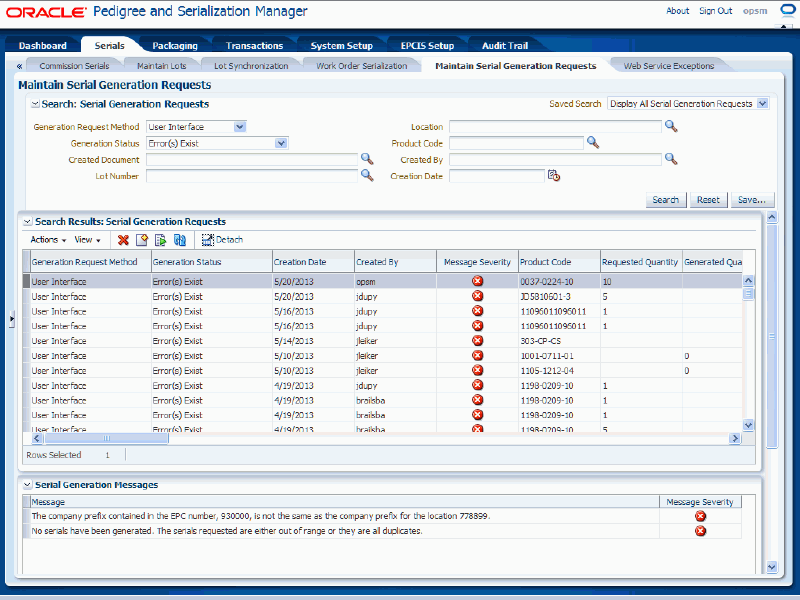Click the Search button
Image resolution: width=800 pixels, height=600 pixels.
point(666,200)
